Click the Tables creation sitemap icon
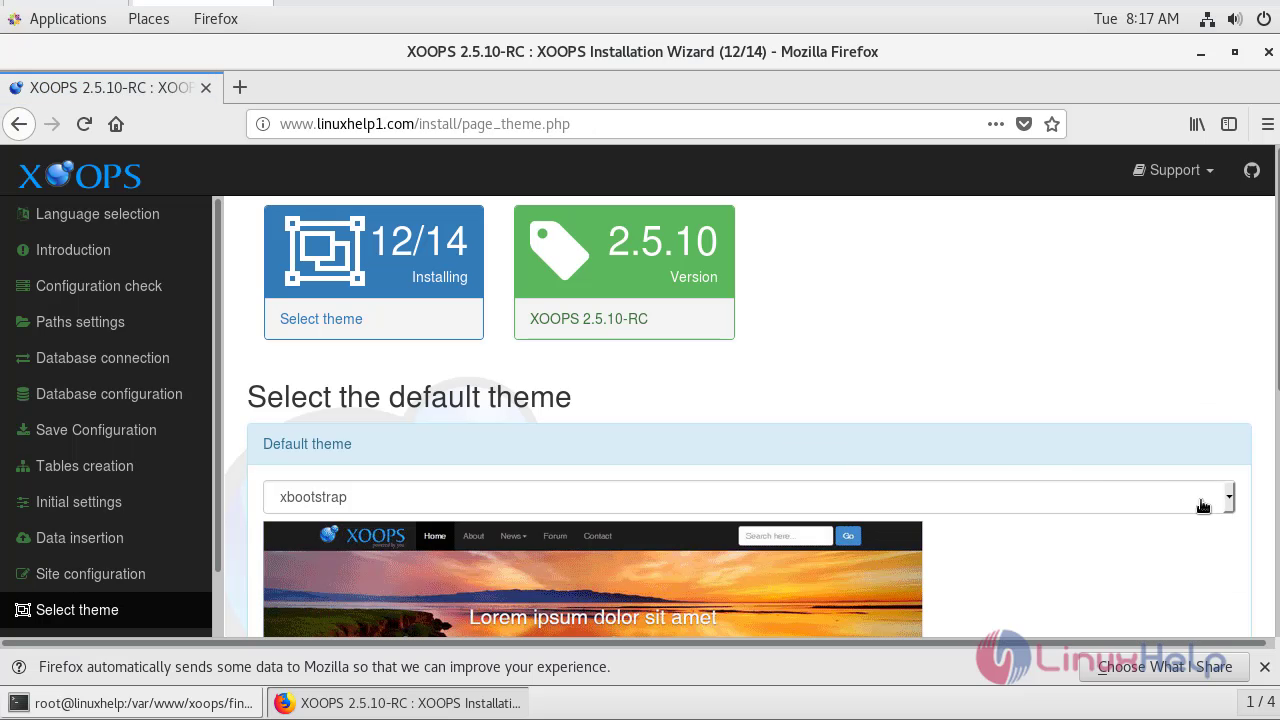This screenshot has width=1280, height=720. (x=23, y=466)
